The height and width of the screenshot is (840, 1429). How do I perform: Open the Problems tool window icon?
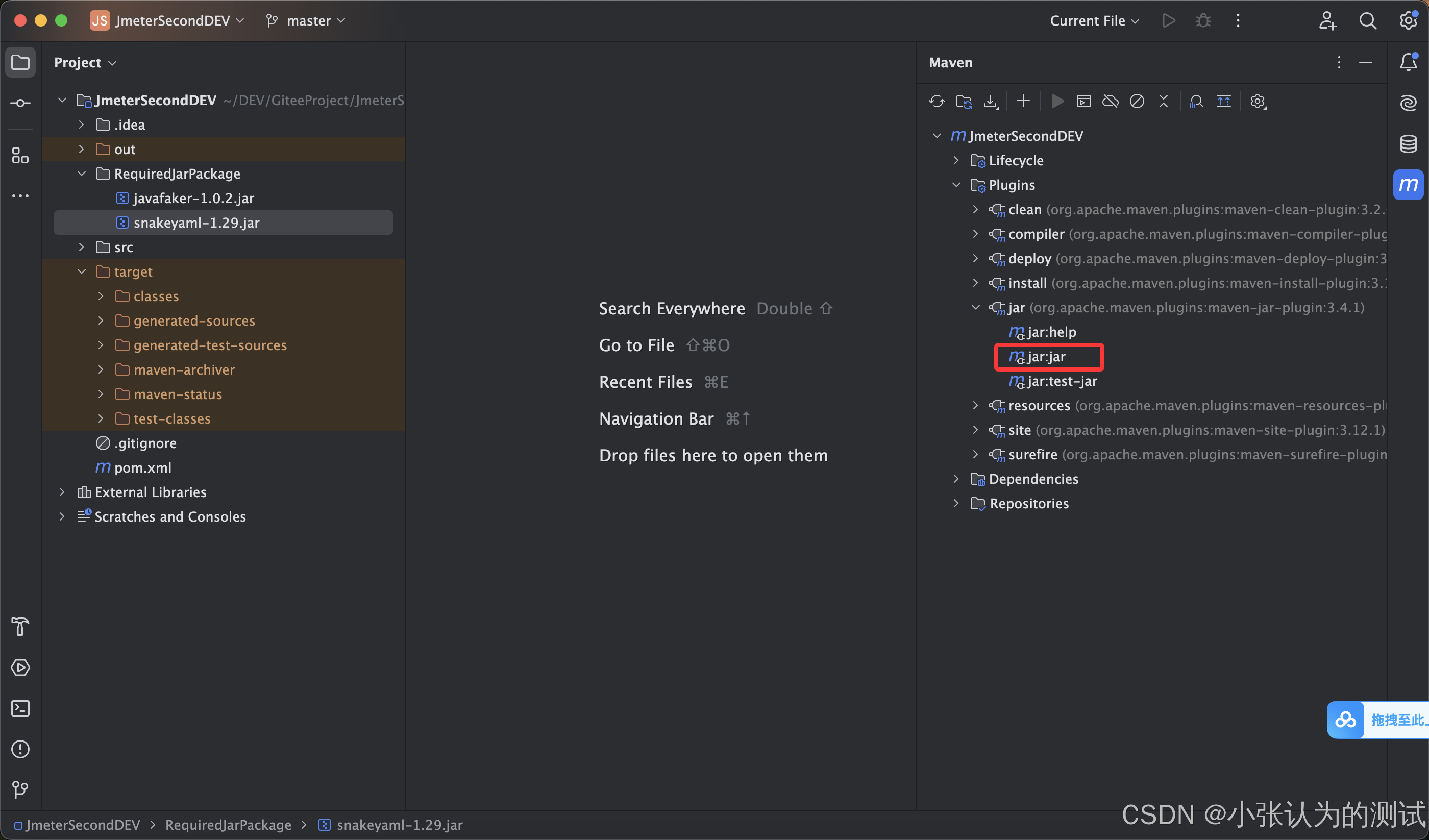pos(20,749)
